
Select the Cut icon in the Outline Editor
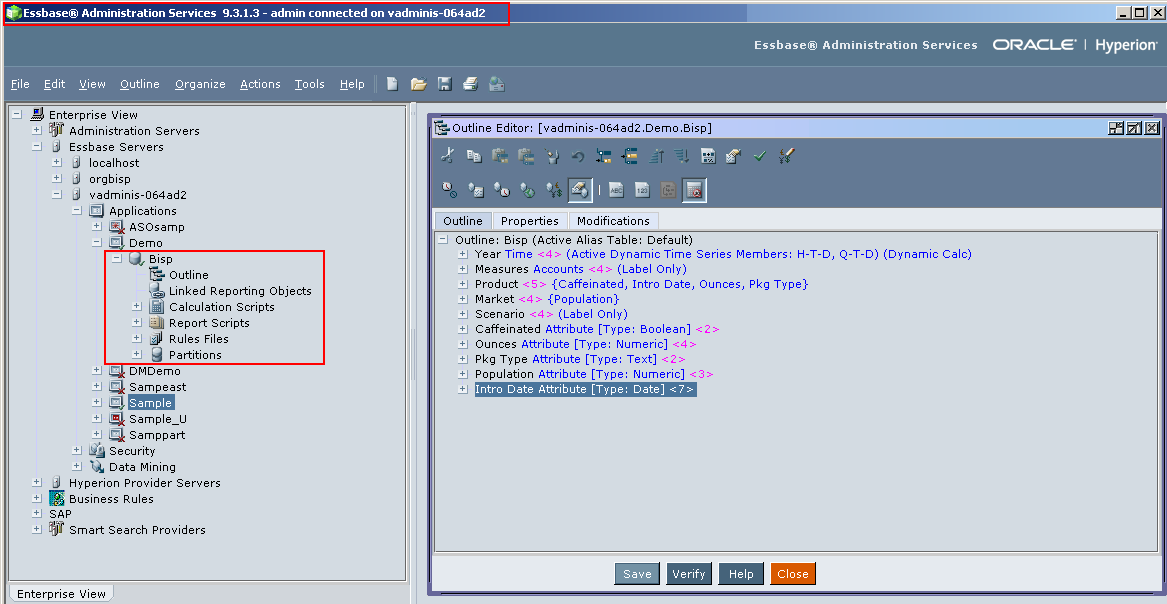point(446,156)
